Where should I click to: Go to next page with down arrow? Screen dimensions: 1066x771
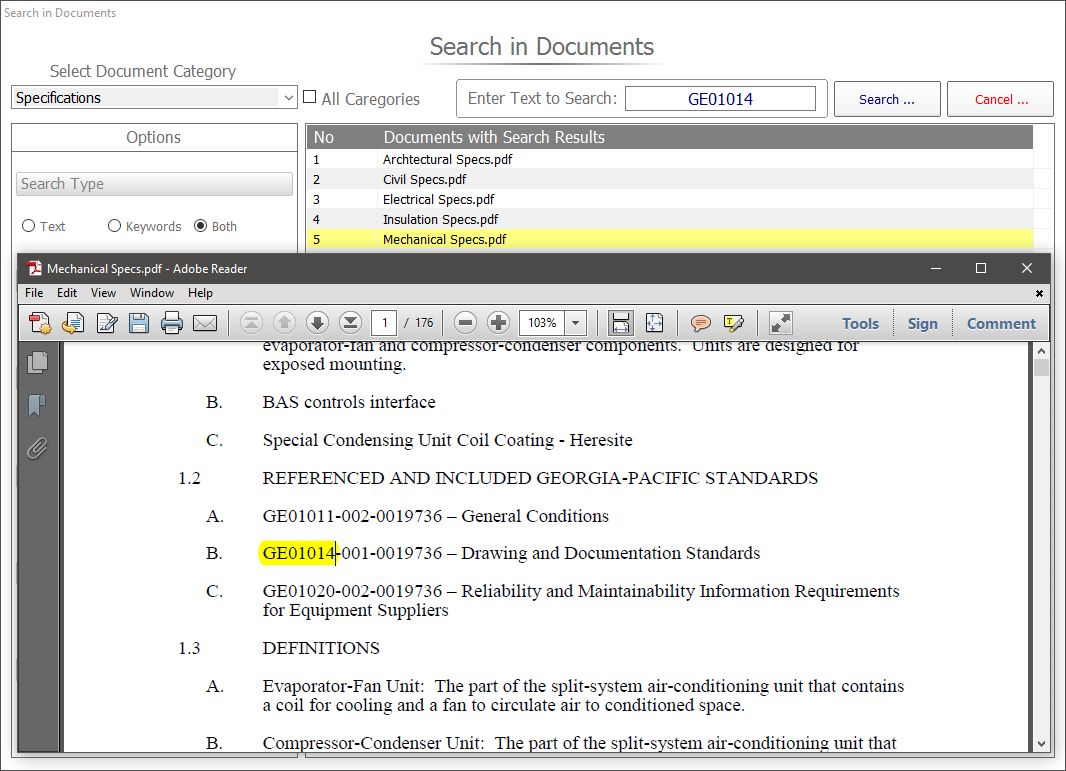317,323
